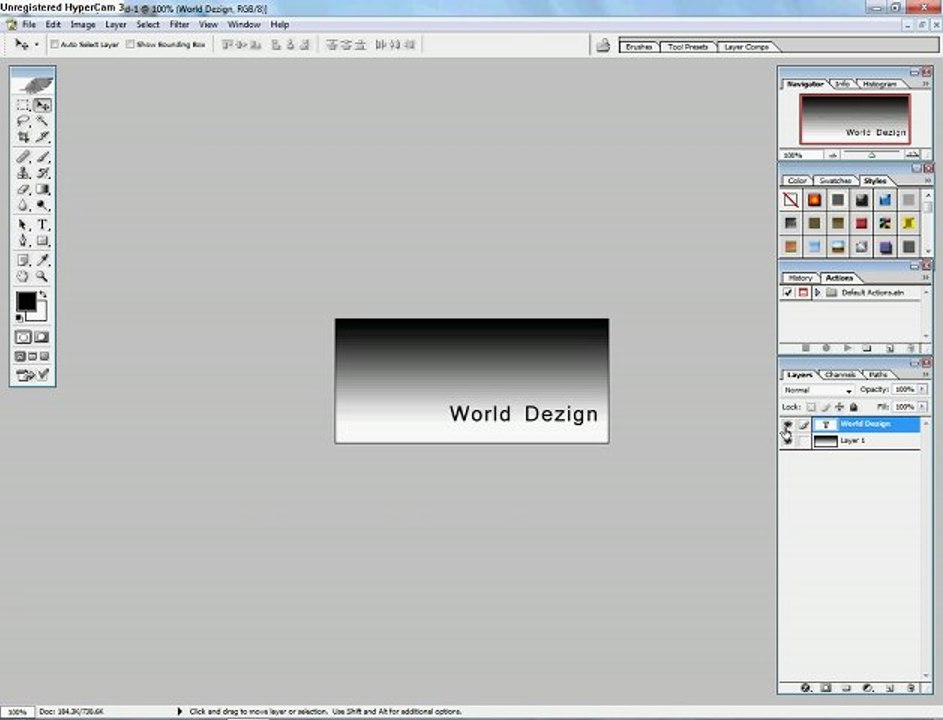Open Tool Presets palette tab
This screenshot has width=943, height=720.
click(688, 47)
